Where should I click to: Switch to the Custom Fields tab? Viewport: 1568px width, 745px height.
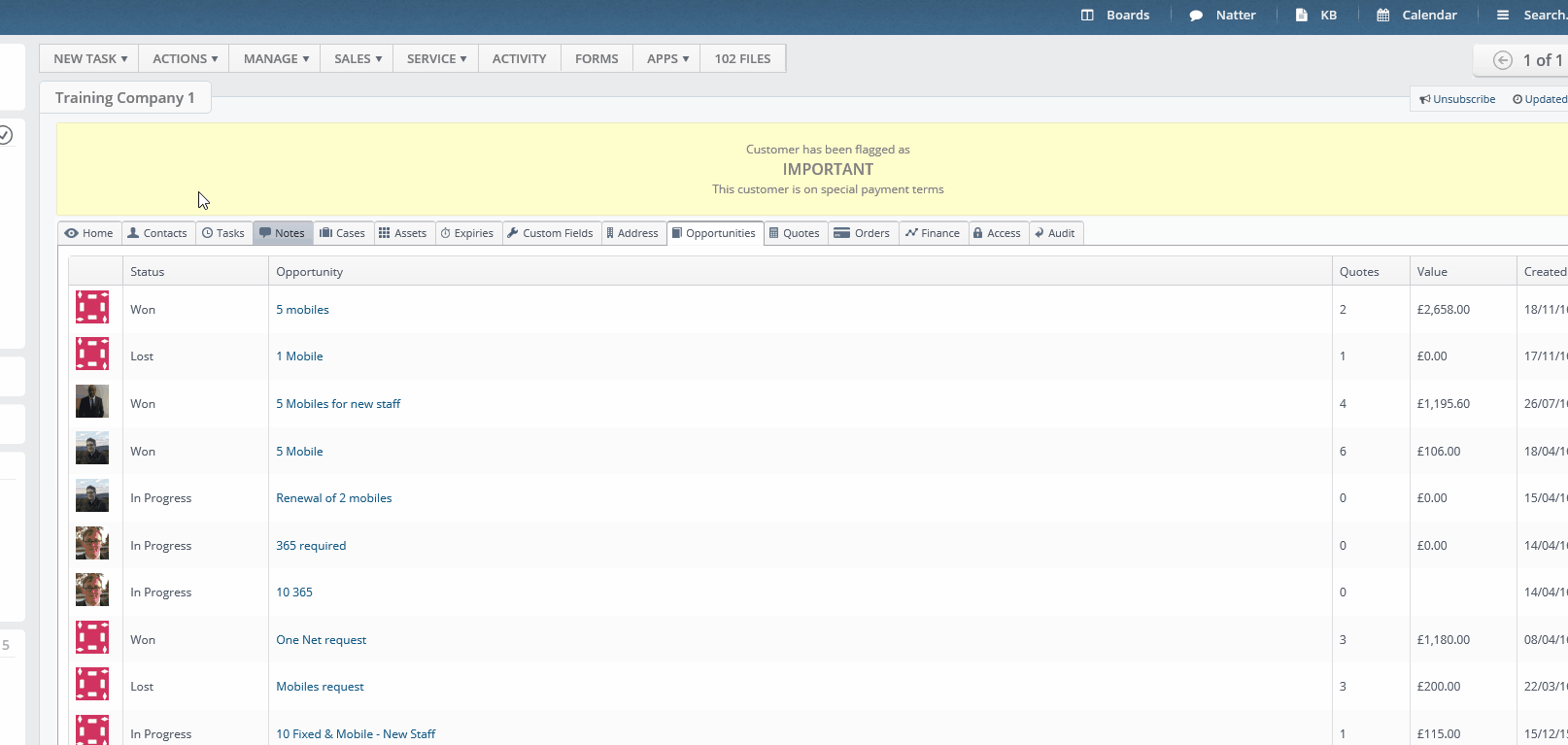pos(550,233)
